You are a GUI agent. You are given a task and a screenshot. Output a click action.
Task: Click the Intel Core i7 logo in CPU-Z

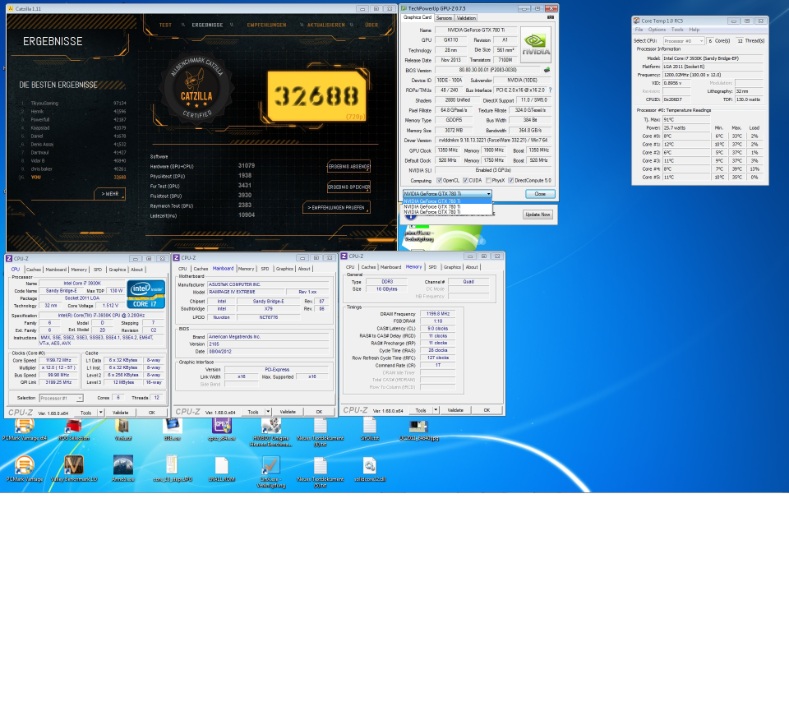click(146, 294)
